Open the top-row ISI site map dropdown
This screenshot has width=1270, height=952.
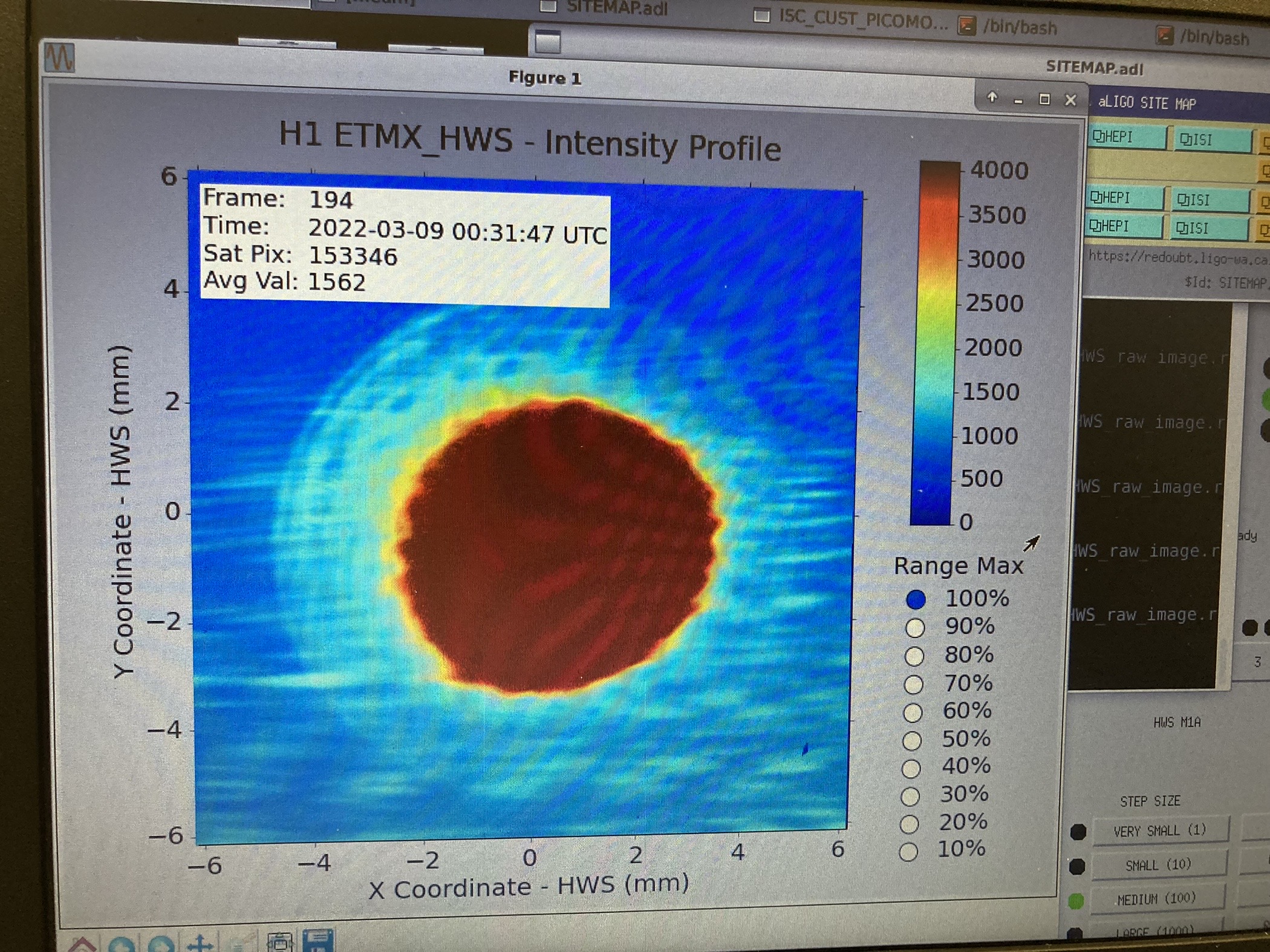pyautogui.click(x=1213, y=140)
